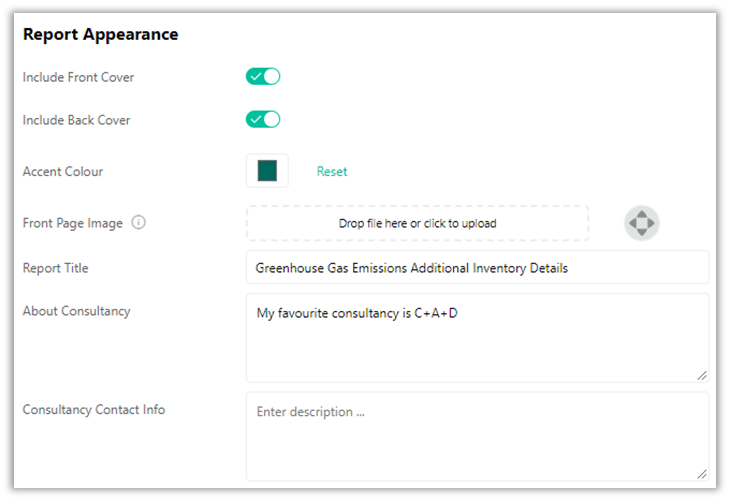Image resolution: width=730 pixels, height=501 pixels.
Task: Open the Accent Colour swatch picker
Action: coord(267,170)
